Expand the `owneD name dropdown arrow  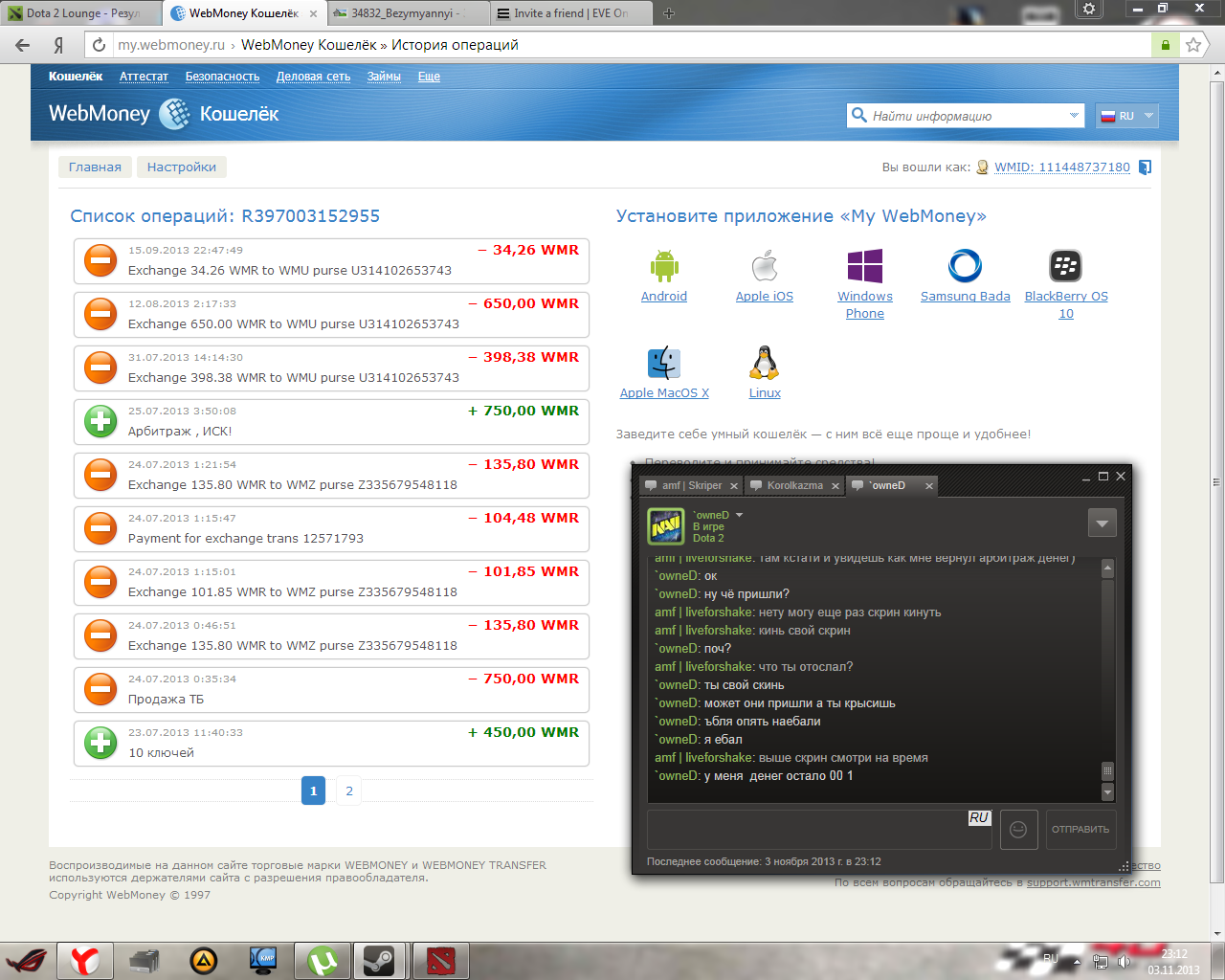(739, 515)
